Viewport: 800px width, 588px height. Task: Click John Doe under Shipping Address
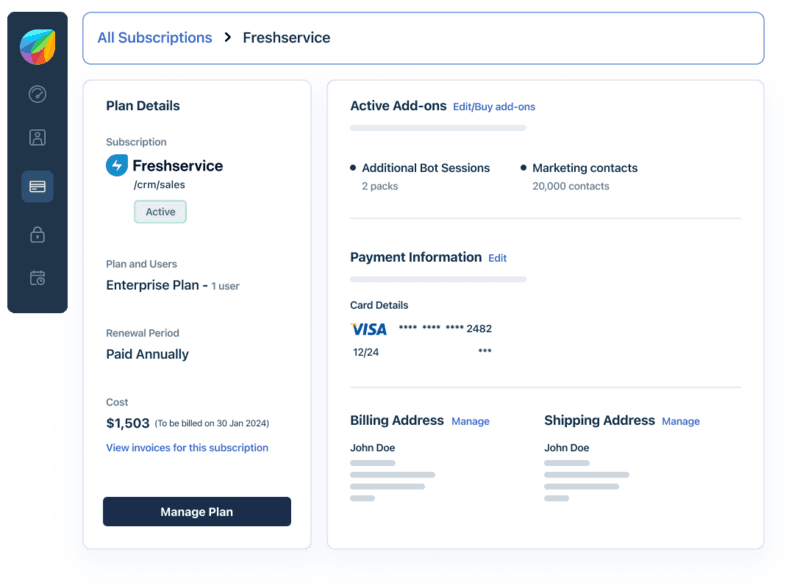(566, 448)
